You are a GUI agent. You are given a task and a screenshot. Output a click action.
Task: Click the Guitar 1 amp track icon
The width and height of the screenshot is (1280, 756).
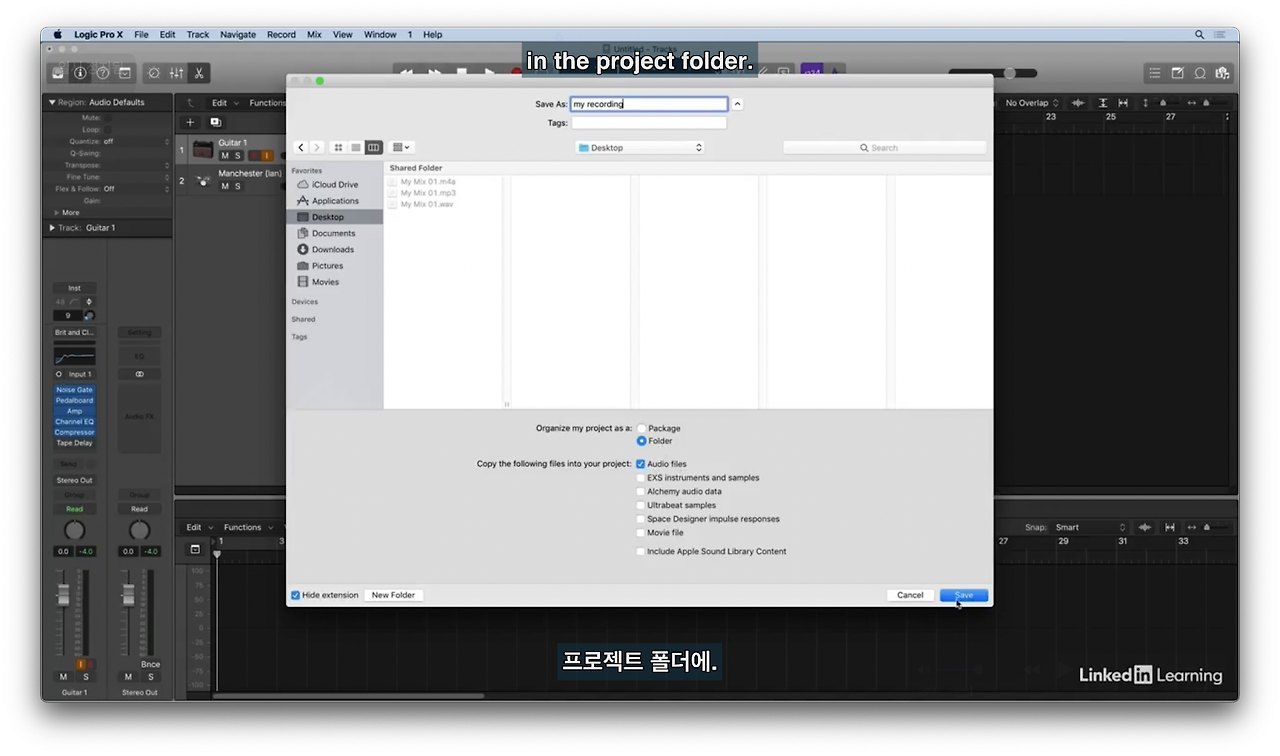pyautogui.click(x=203, y=149)
